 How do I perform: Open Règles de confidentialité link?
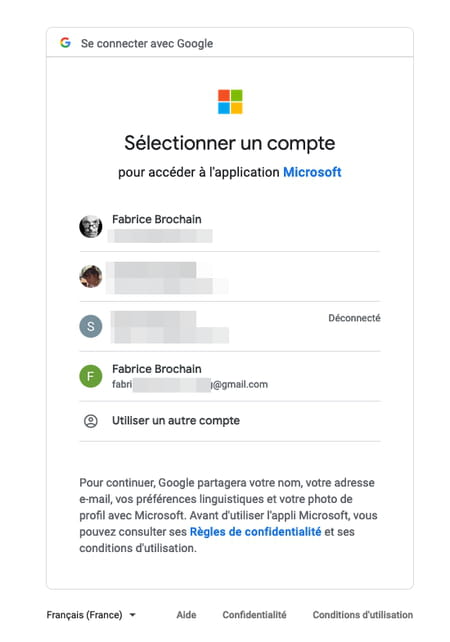(256, 531)
